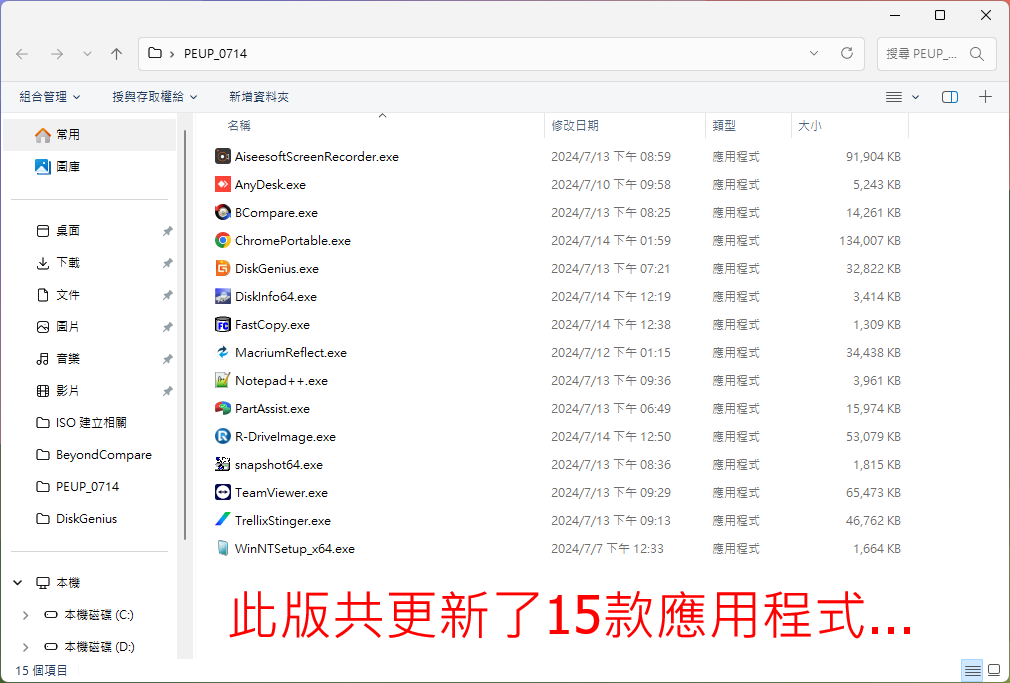The image size is (1010, 683).
Task: Refresh the PEUP_0714 folder view
Action: click(847, 53)
